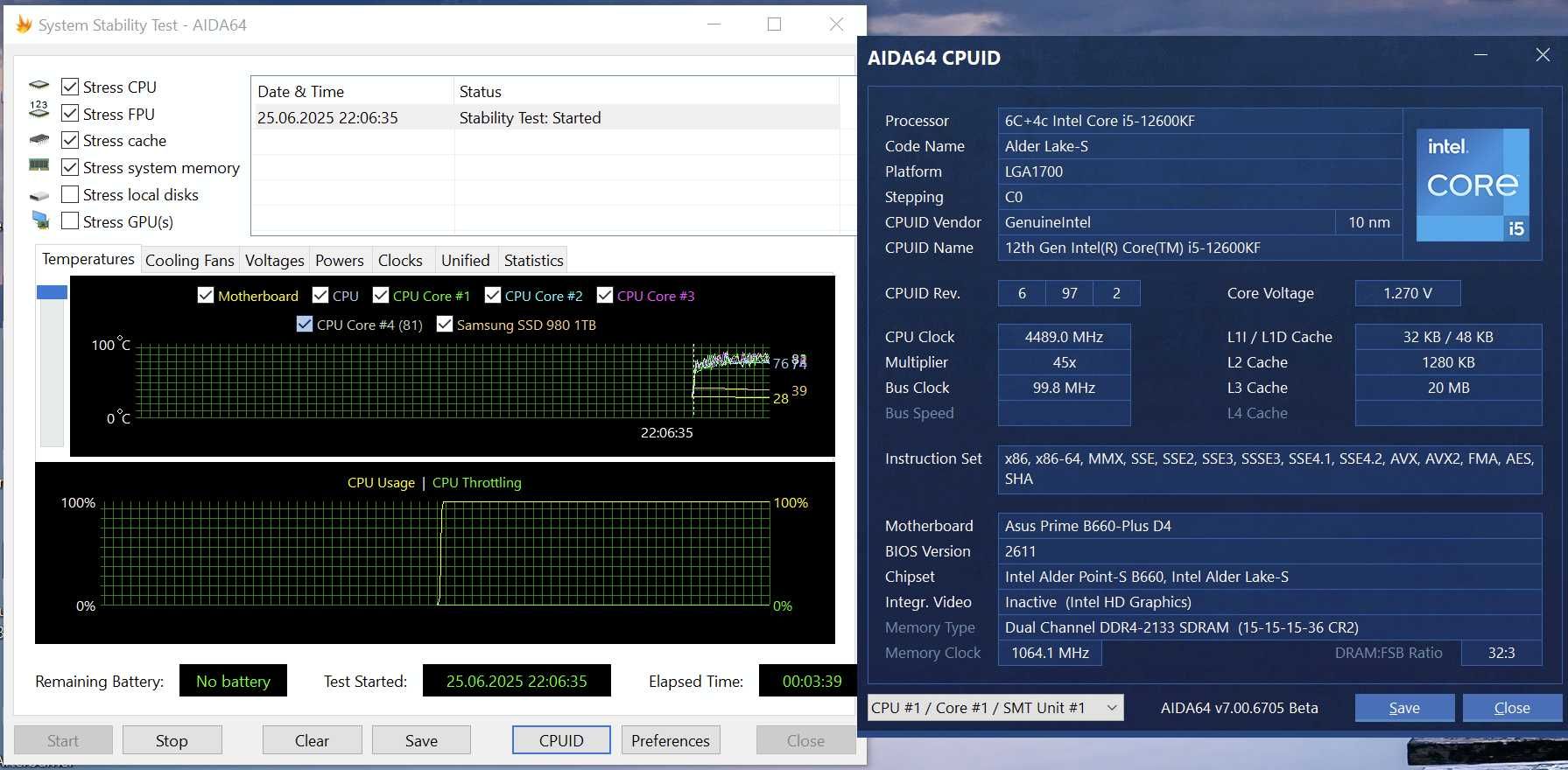1568x770 pixels.
Task: Switch to the Unified tab
Action: (x=466, y=260)
